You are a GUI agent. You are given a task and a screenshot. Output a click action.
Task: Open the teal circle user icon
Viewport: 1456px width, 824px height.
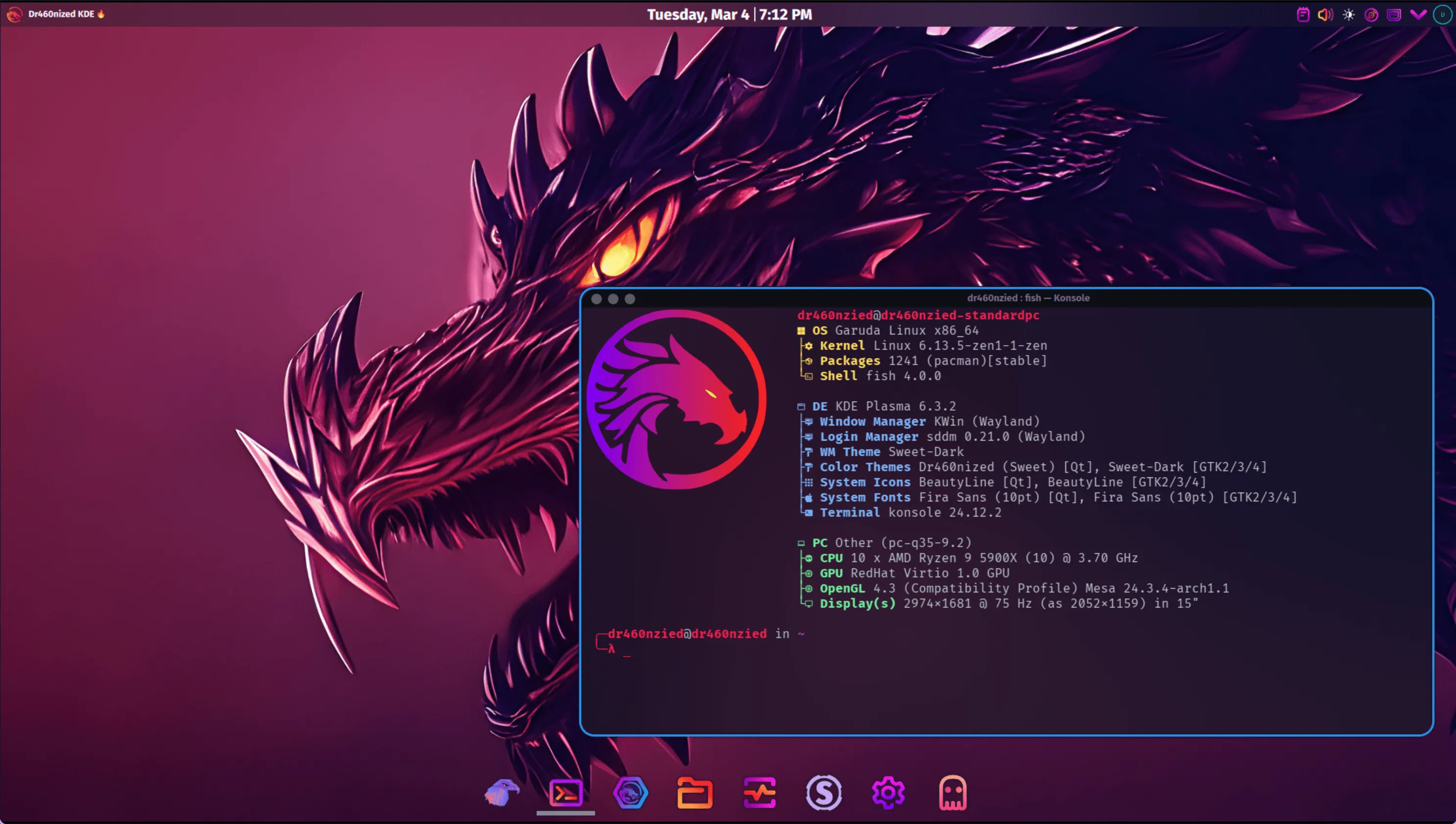pos(1442,14)
